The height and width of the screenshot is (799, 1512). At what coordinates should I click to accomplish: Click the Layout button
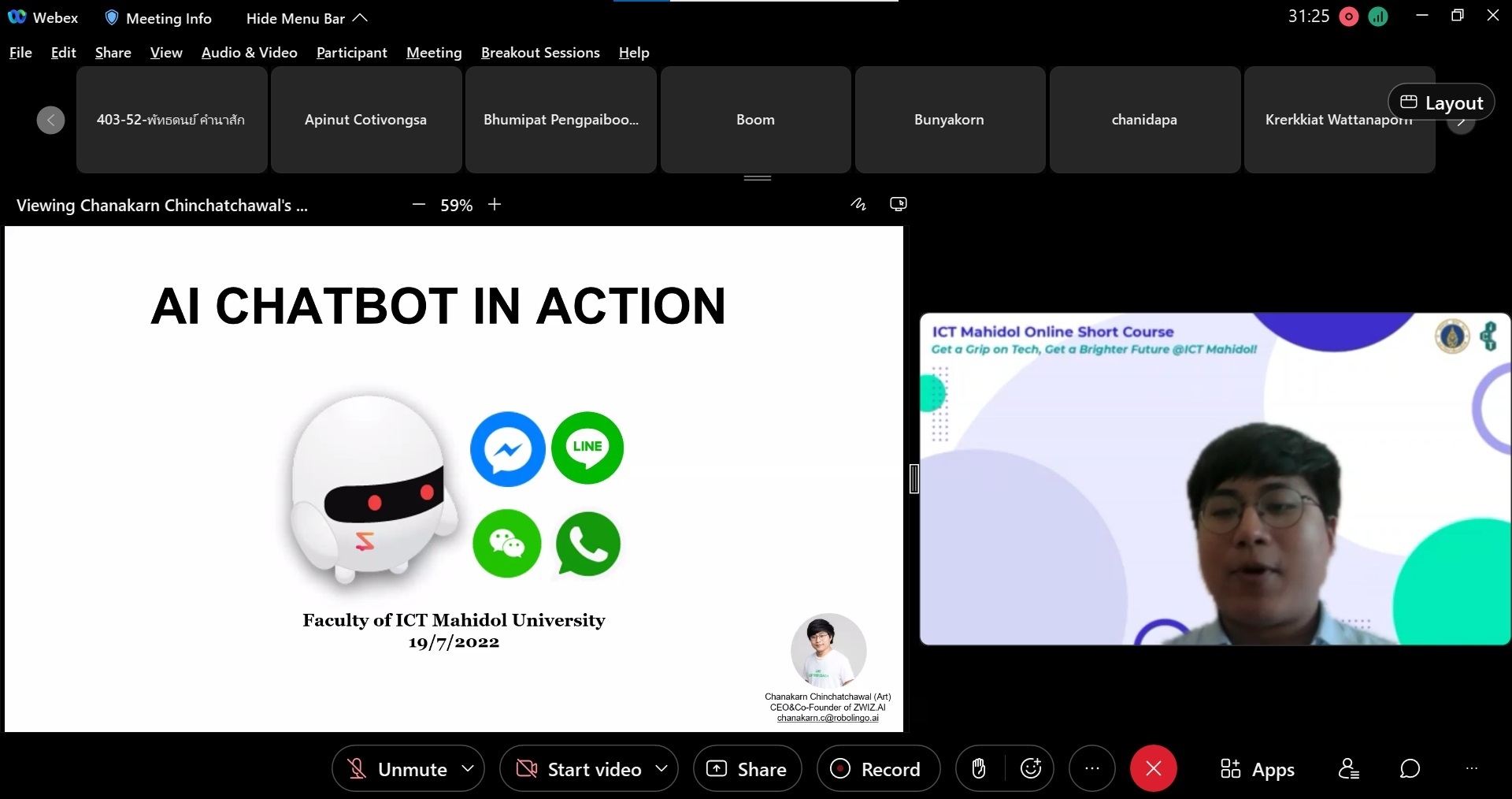click(x=1441, y=102)
